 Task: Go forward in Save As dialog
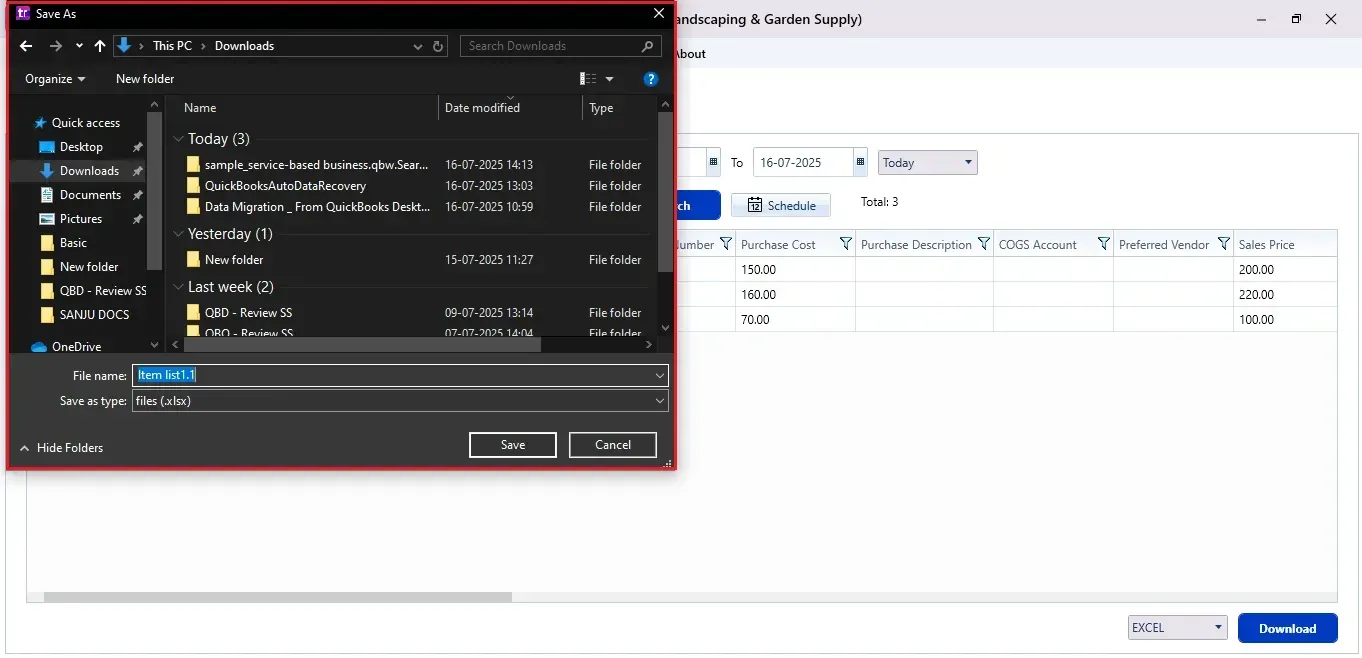click(55, 46)
